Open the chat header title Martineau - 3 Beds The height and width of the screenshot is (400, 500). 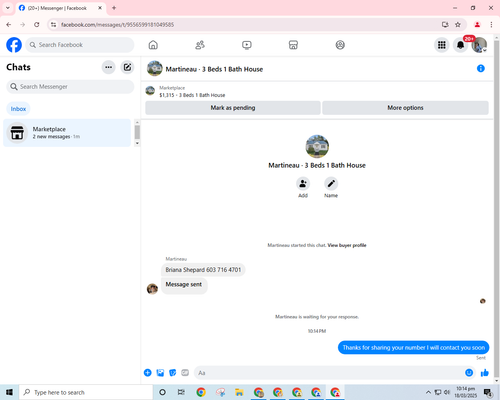pos(214,69)
